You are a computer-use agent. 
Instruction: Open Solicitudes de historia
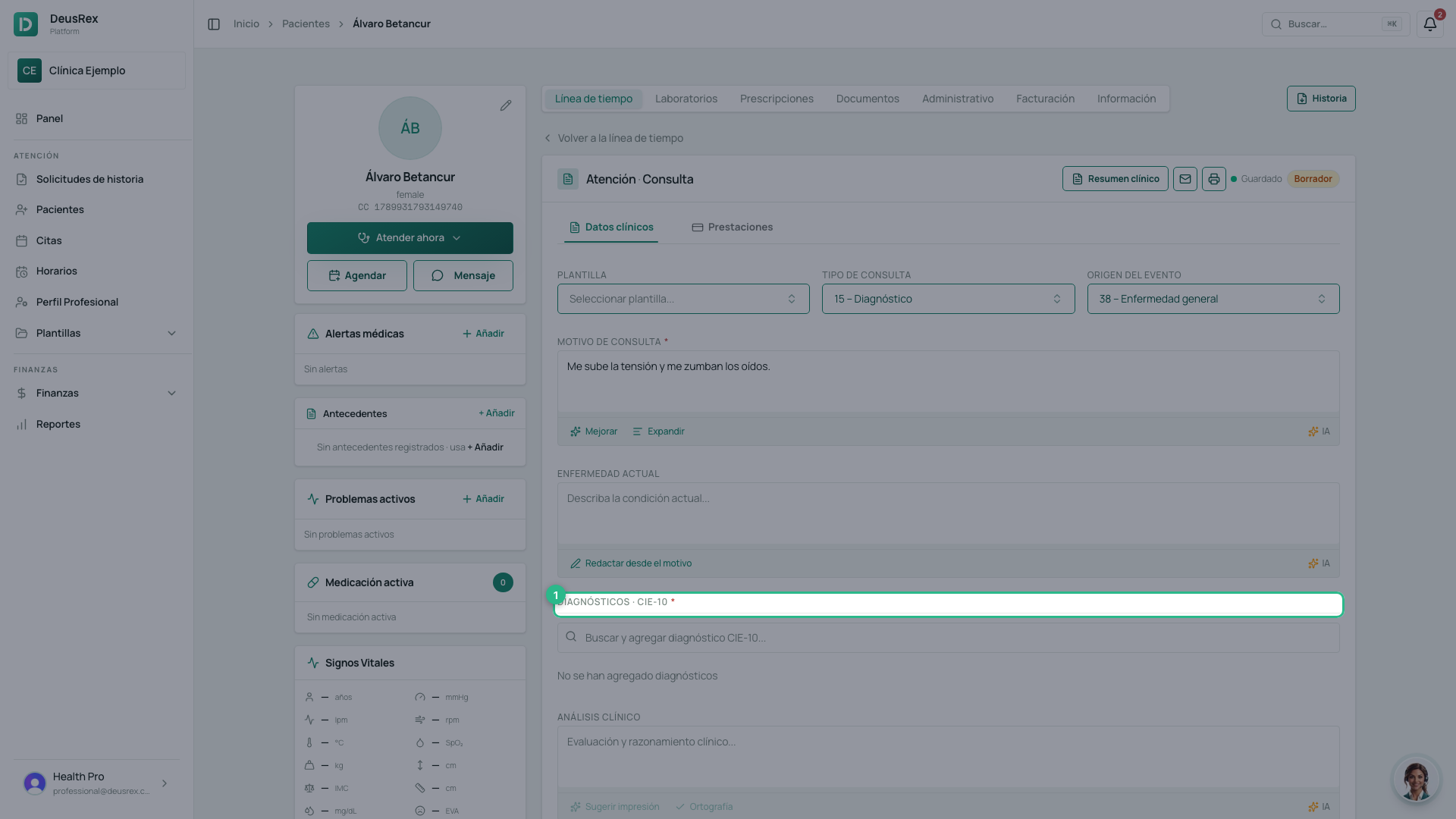coord(96,179)
